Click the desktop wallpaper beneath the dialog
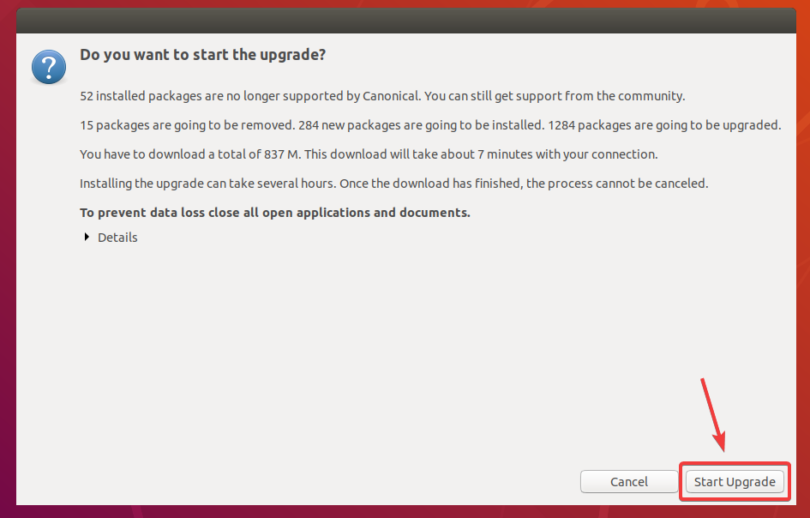810x518 pixels. click(x=400, y=511)
